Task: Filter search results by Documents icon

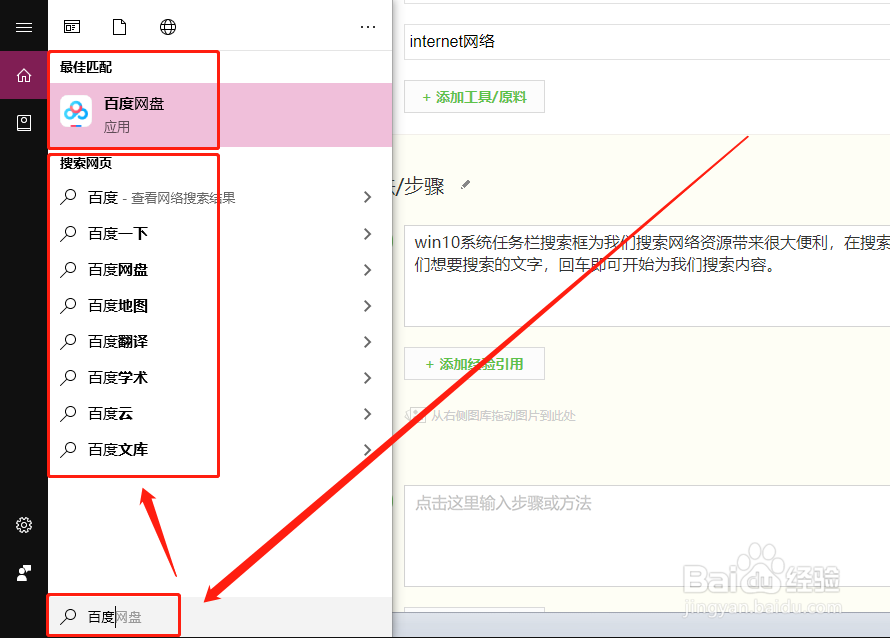Action: [119, 27]
